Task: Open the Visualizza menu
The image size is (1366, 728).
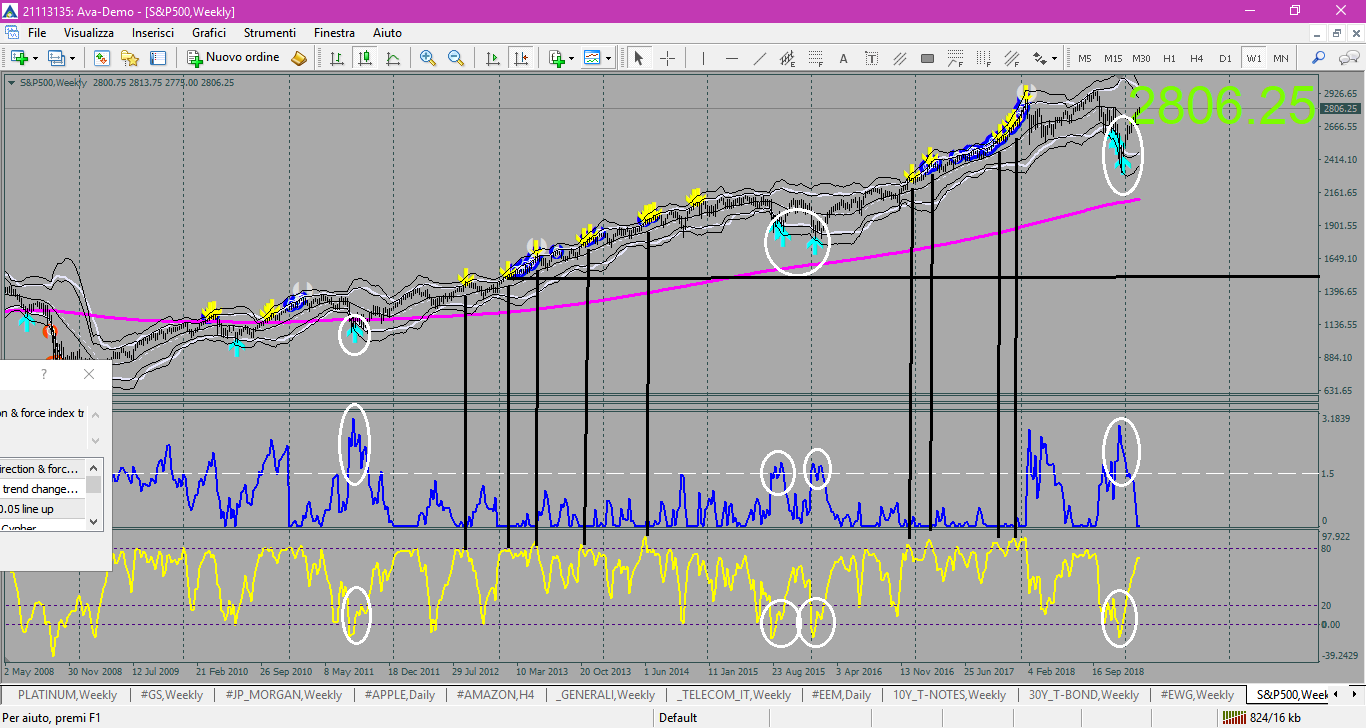Action: tap(89, 33)
